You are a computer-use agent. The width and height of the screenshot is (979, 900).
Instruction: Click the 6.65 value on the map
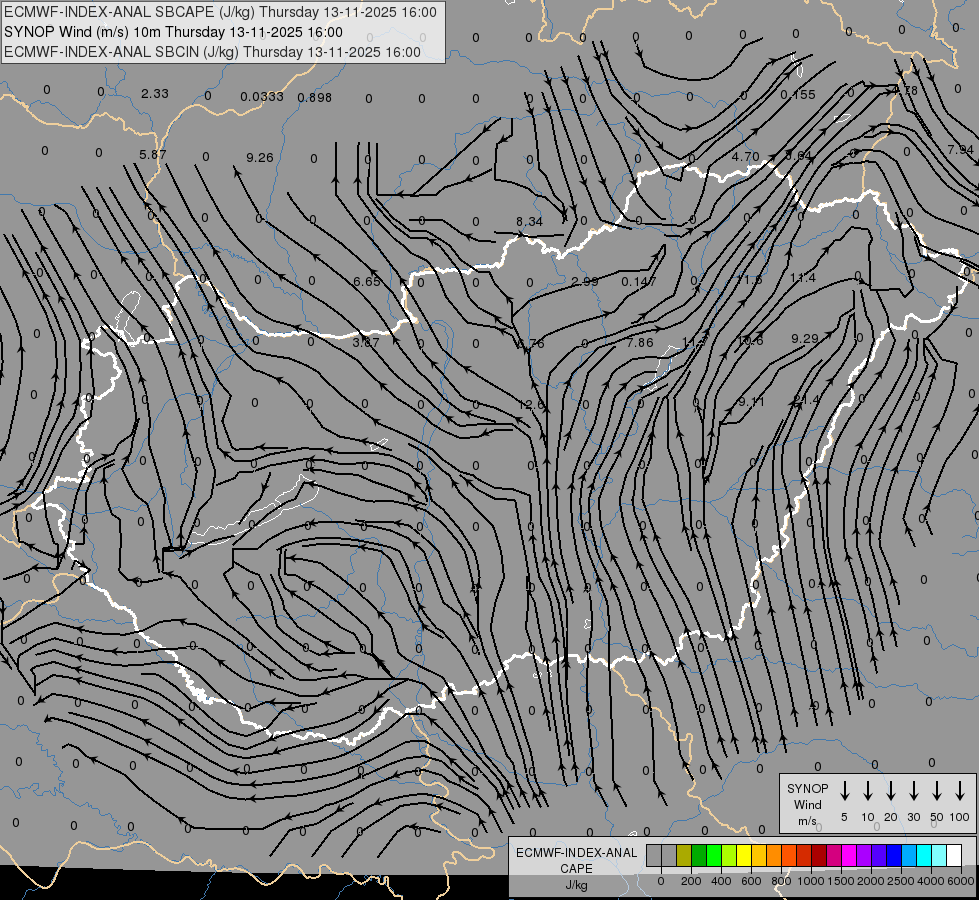[x=367, y=282]
